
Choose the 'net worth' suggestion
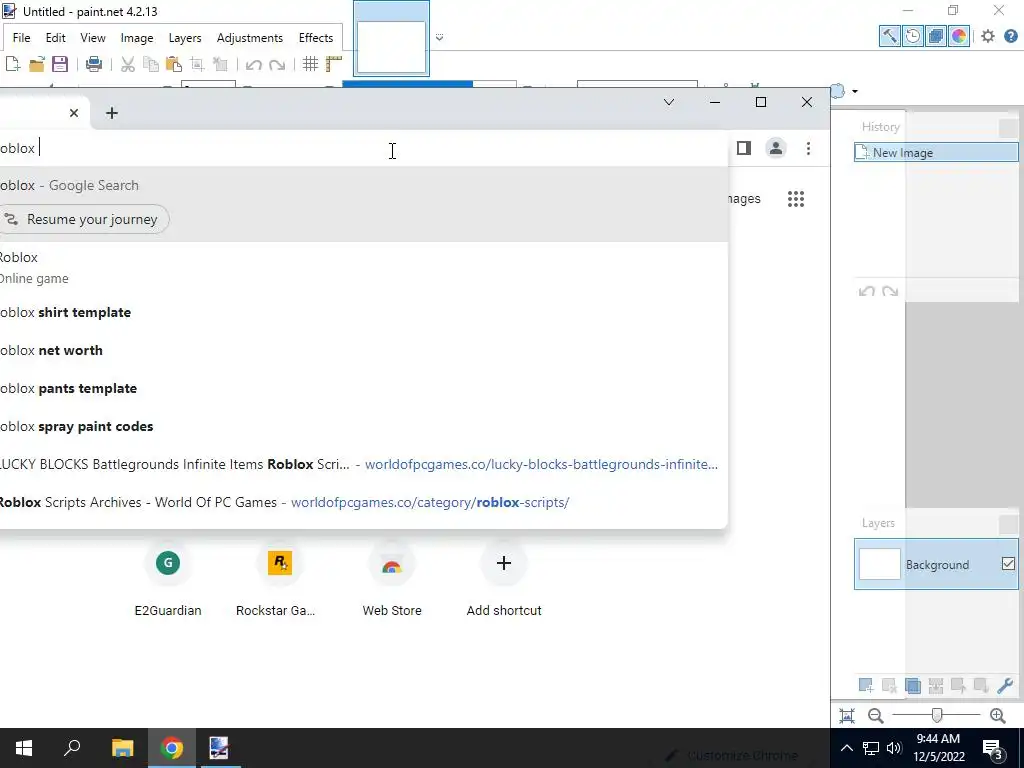pos(362,350)
